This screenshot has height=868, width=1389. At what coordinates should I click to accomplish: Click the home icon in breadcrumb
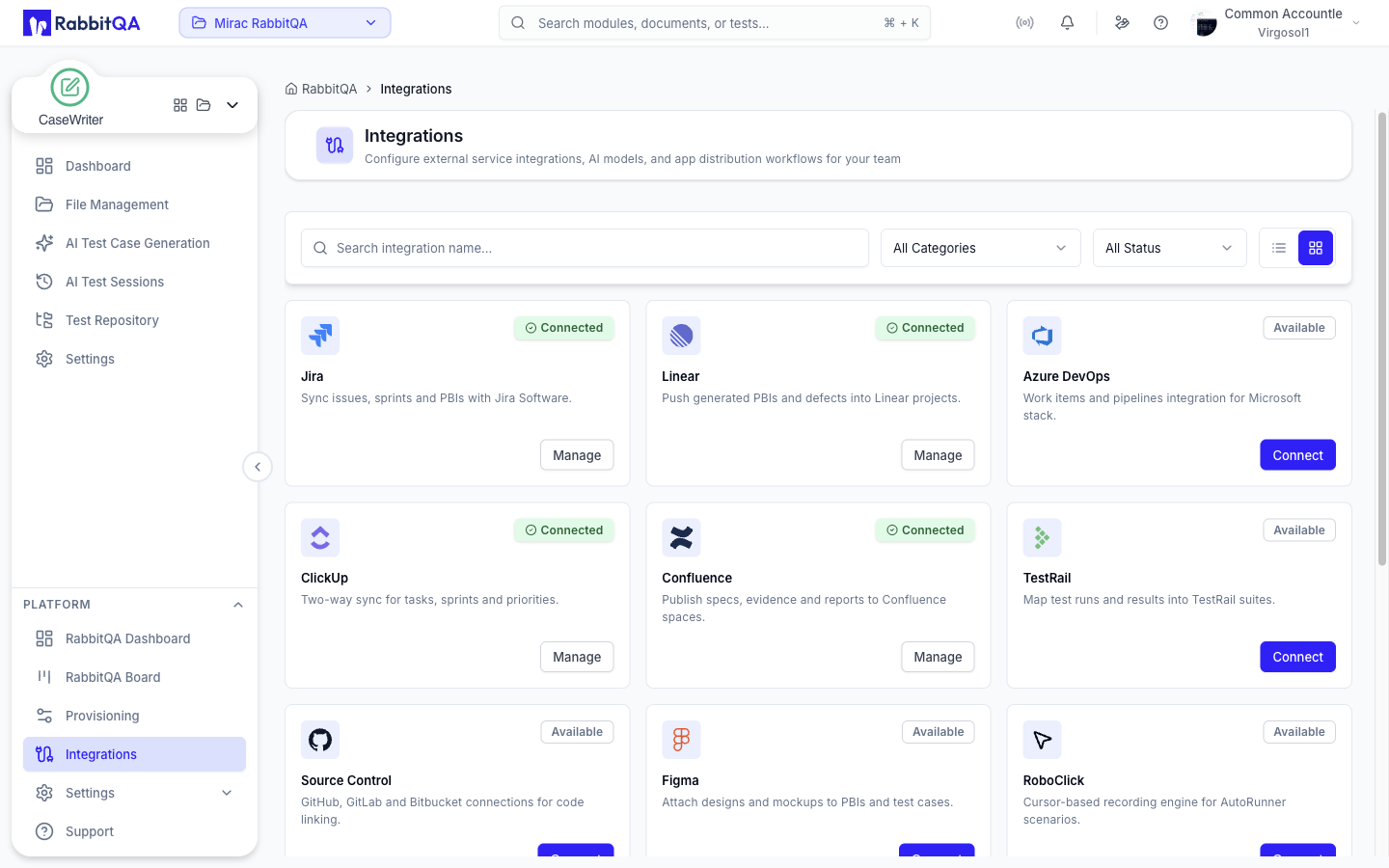[x=291, y=89]
